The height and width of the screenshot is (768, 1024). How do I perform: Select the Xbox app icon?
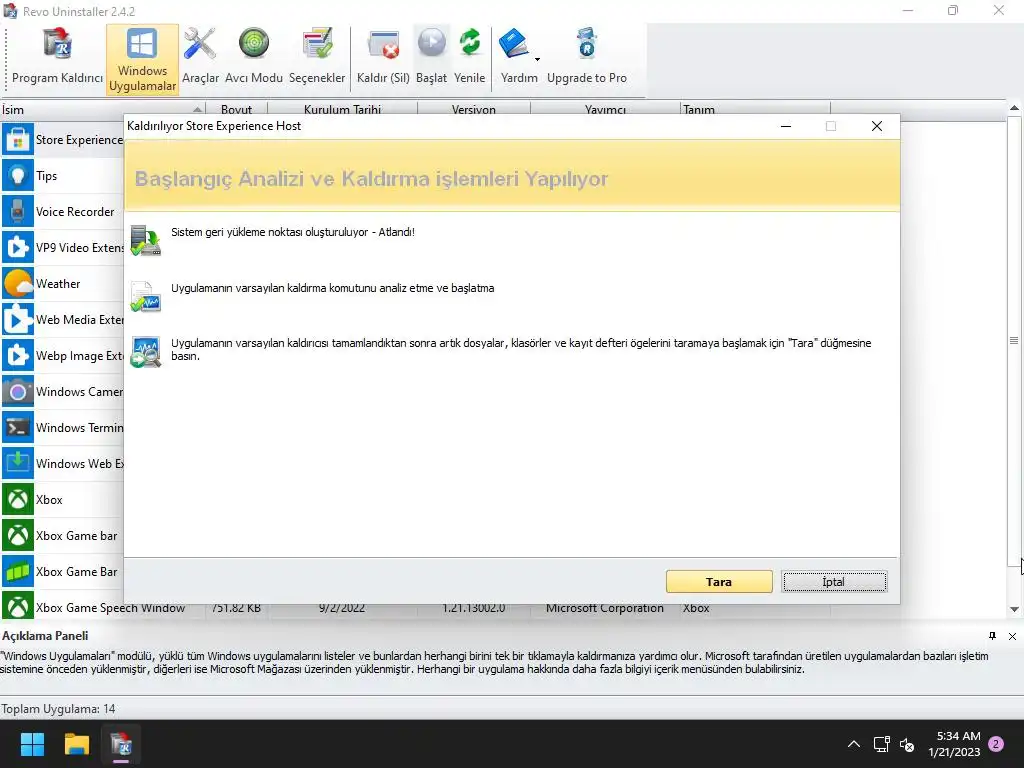tap(18, 500)
